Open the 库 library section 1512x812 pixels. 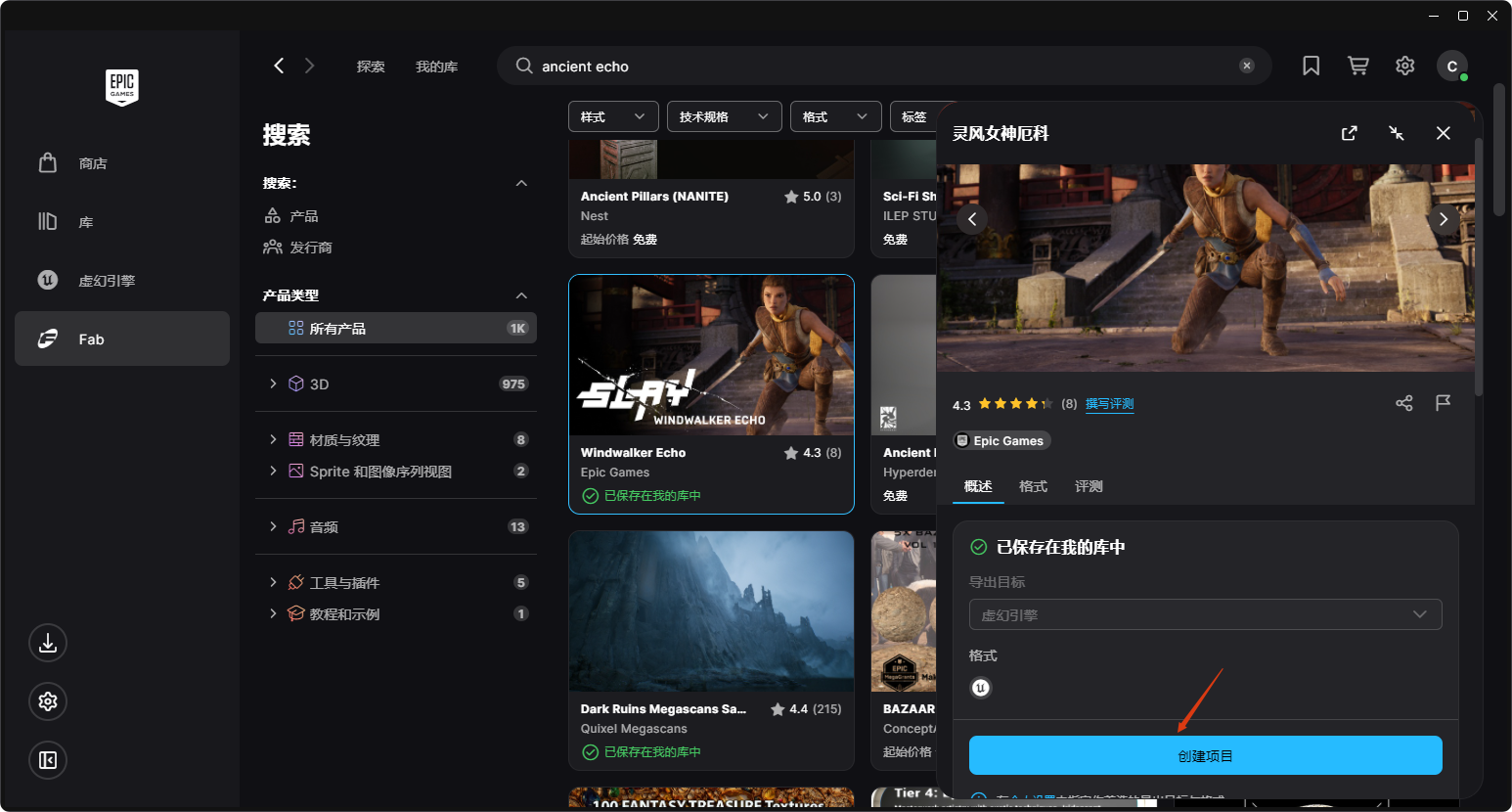click(122, 222)
